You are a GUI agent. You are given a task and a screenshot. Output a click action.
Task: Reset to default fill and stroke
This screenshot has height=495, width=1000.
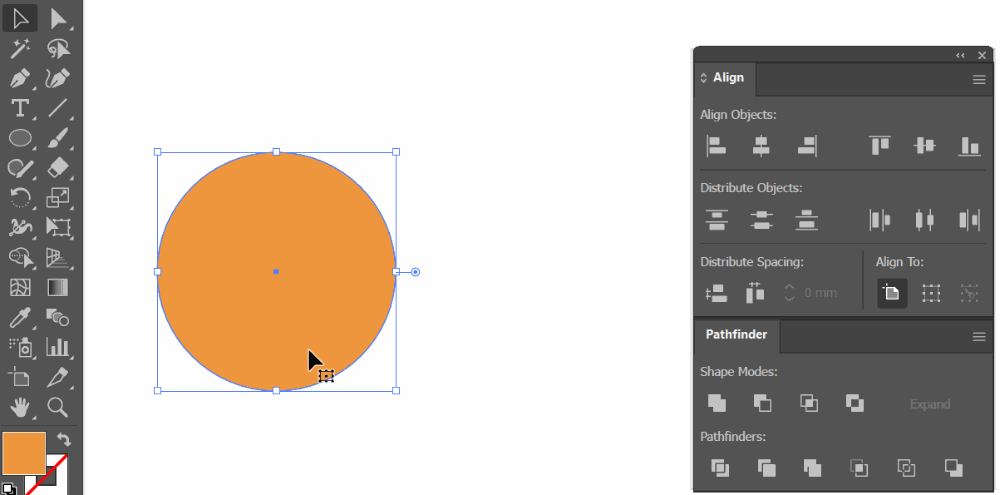point(8,489)
